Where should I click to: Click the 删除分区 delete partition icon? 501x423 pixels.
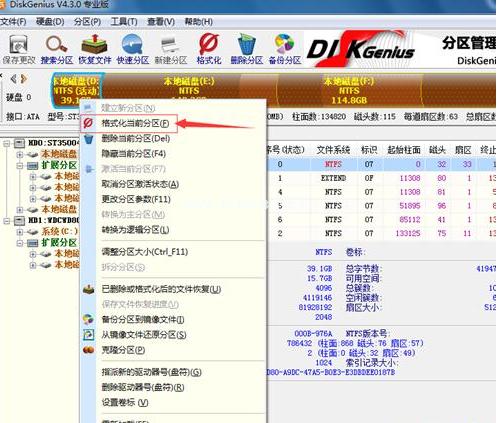pos(247,49)
